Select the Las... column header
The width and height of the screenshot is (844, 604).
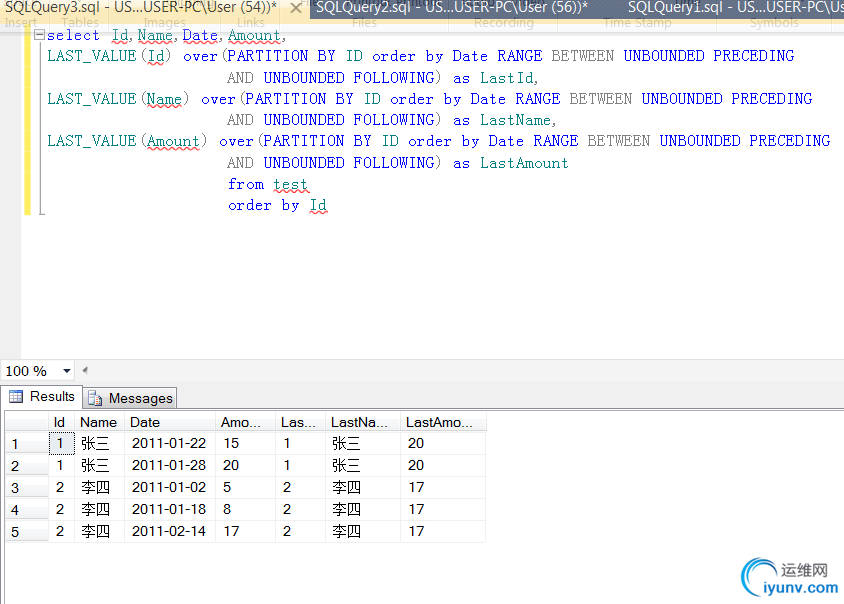300,422
